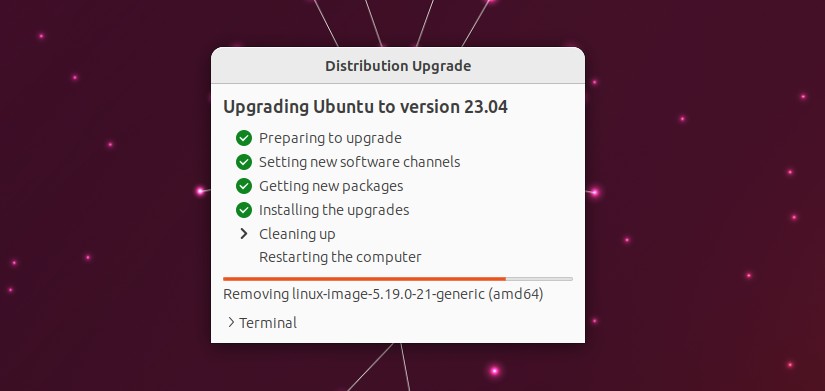Viewport: 825px width, 391px height.
Task: Click green checkmark beside Getting new packages
Action: pyautogui.click(x=244, y=186)
